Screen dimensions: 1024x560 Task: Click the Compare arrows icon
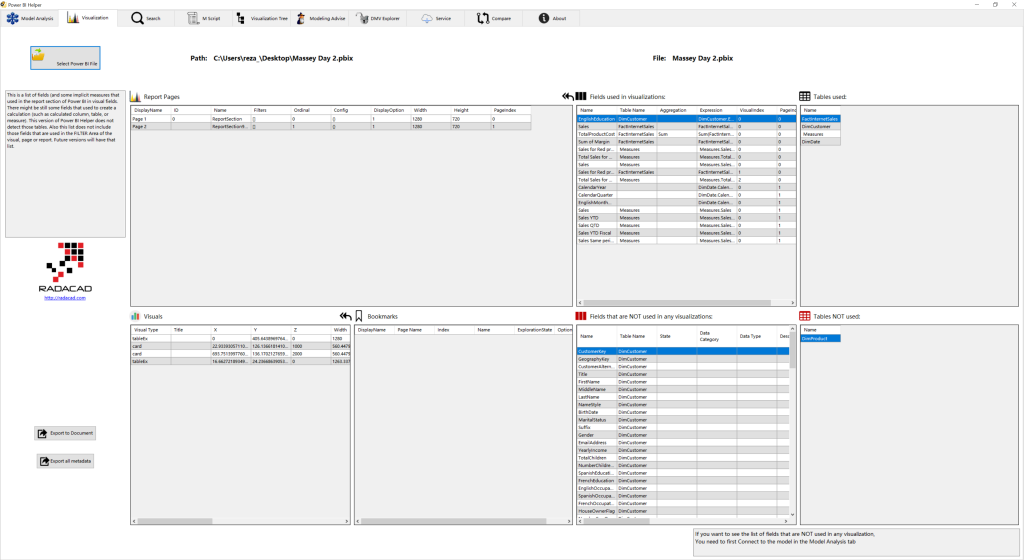(484, 18)
